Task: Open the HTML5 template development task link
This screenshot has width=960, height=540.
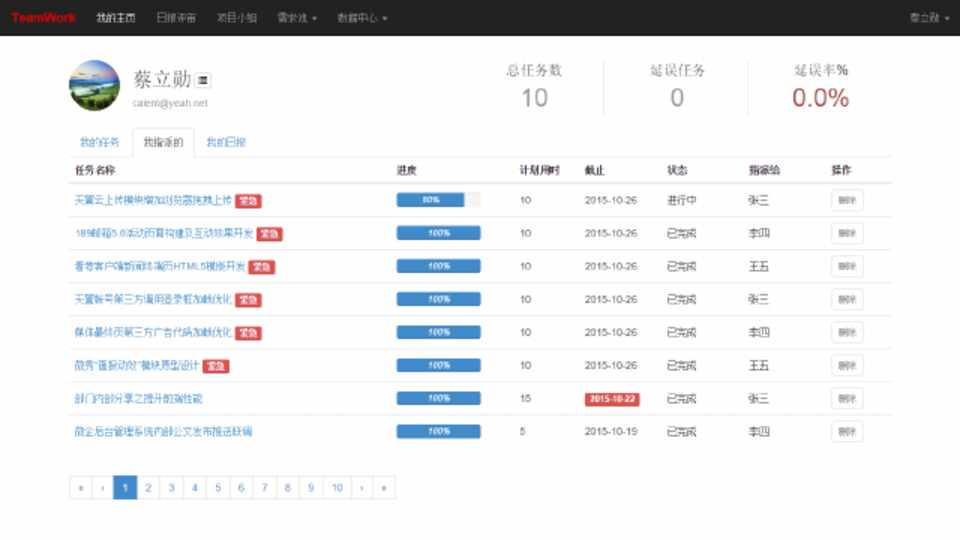Action: [x=159, y=267]
